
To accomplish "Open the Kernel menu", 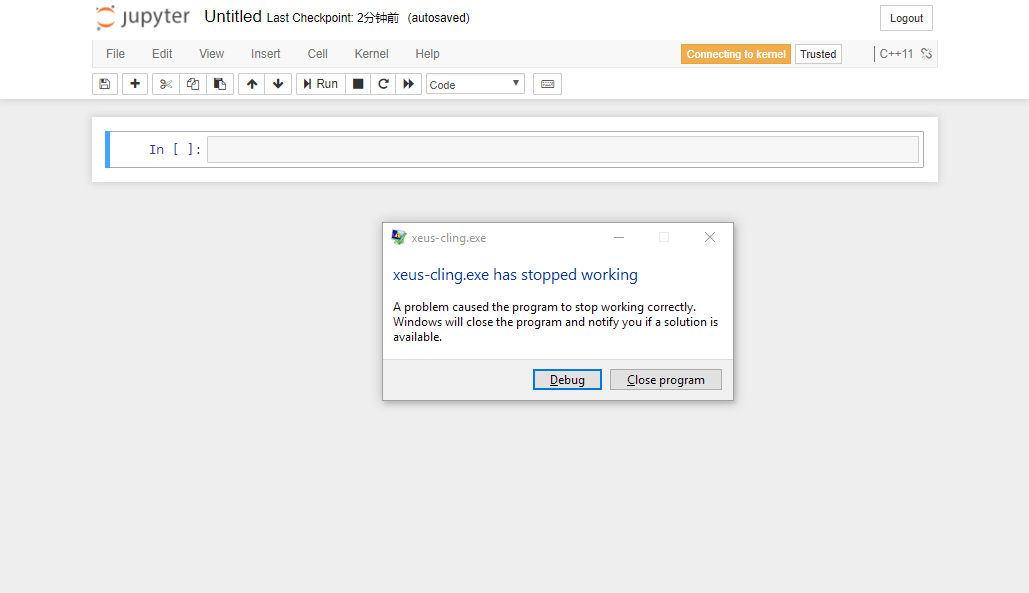I will click(x=371, y=54).
